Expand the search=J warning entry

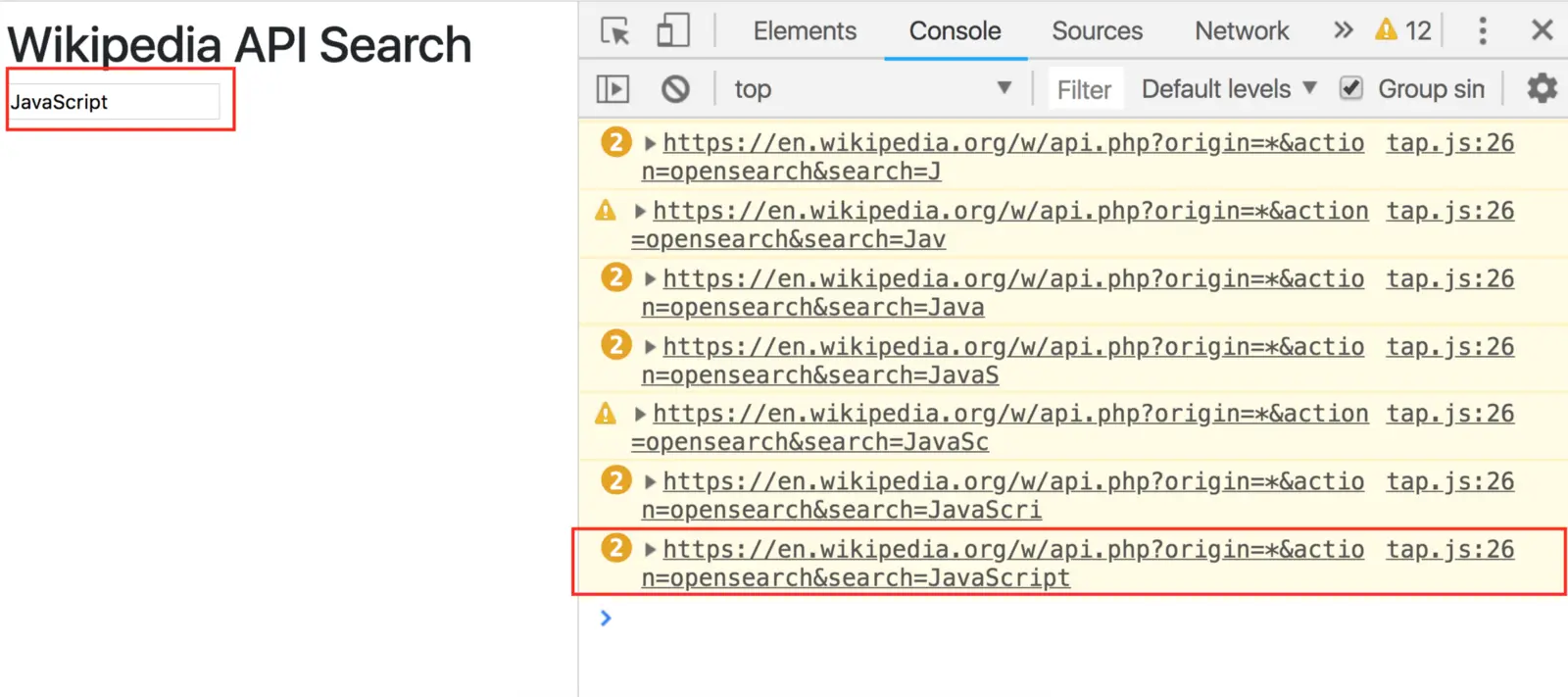click(650, 143)
